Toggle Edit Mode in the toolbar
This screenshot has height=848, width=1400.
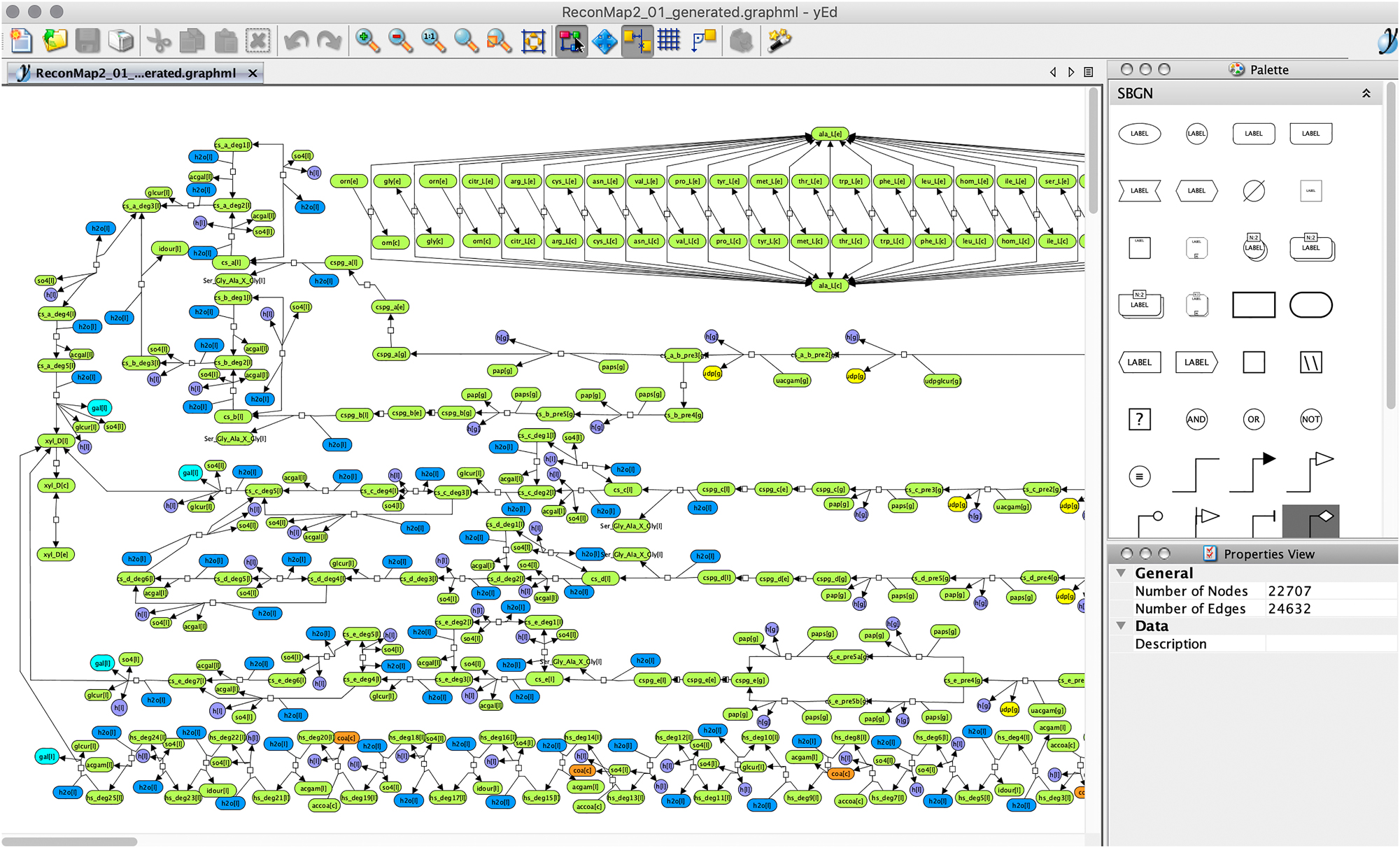coord(572,41)
